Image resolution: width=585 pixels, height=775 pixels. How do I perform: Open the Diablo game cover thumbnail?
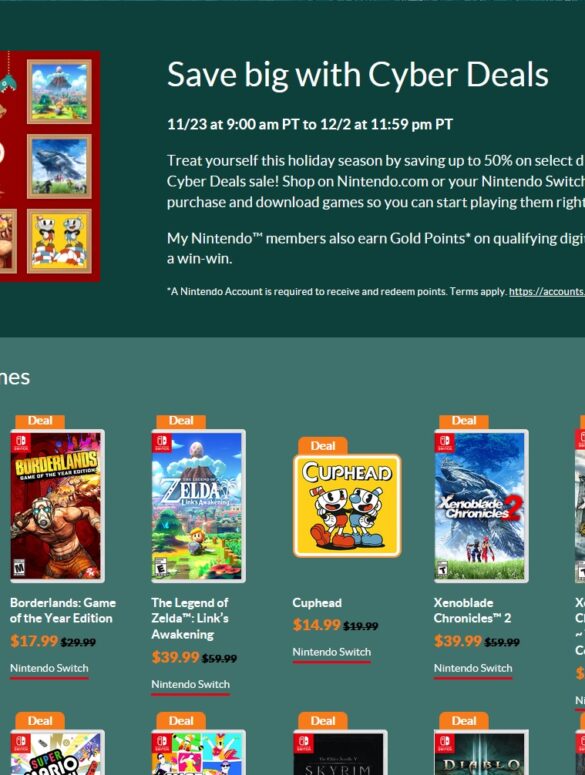481,752
